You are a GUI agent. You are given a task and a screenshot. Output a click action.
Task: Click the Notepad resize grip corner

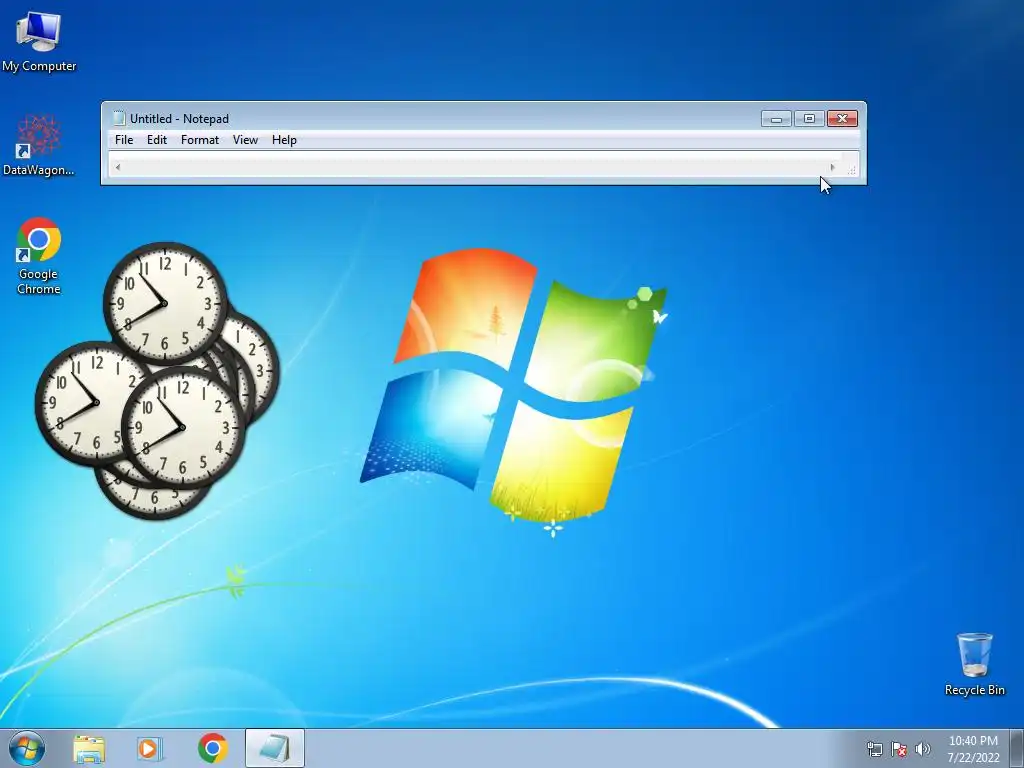click(852, 168)
